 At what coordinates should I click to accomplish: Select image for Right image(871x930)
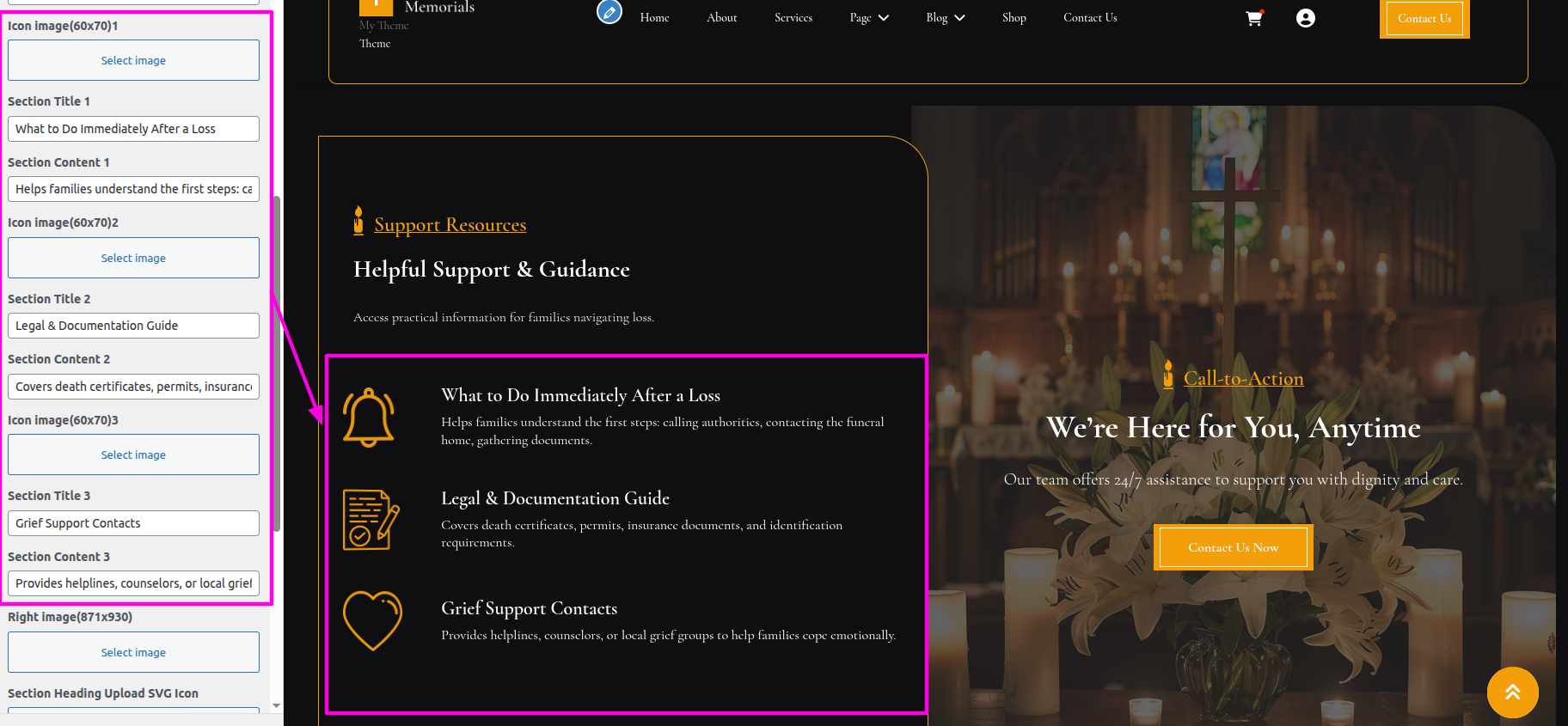(x=133, y=652)
